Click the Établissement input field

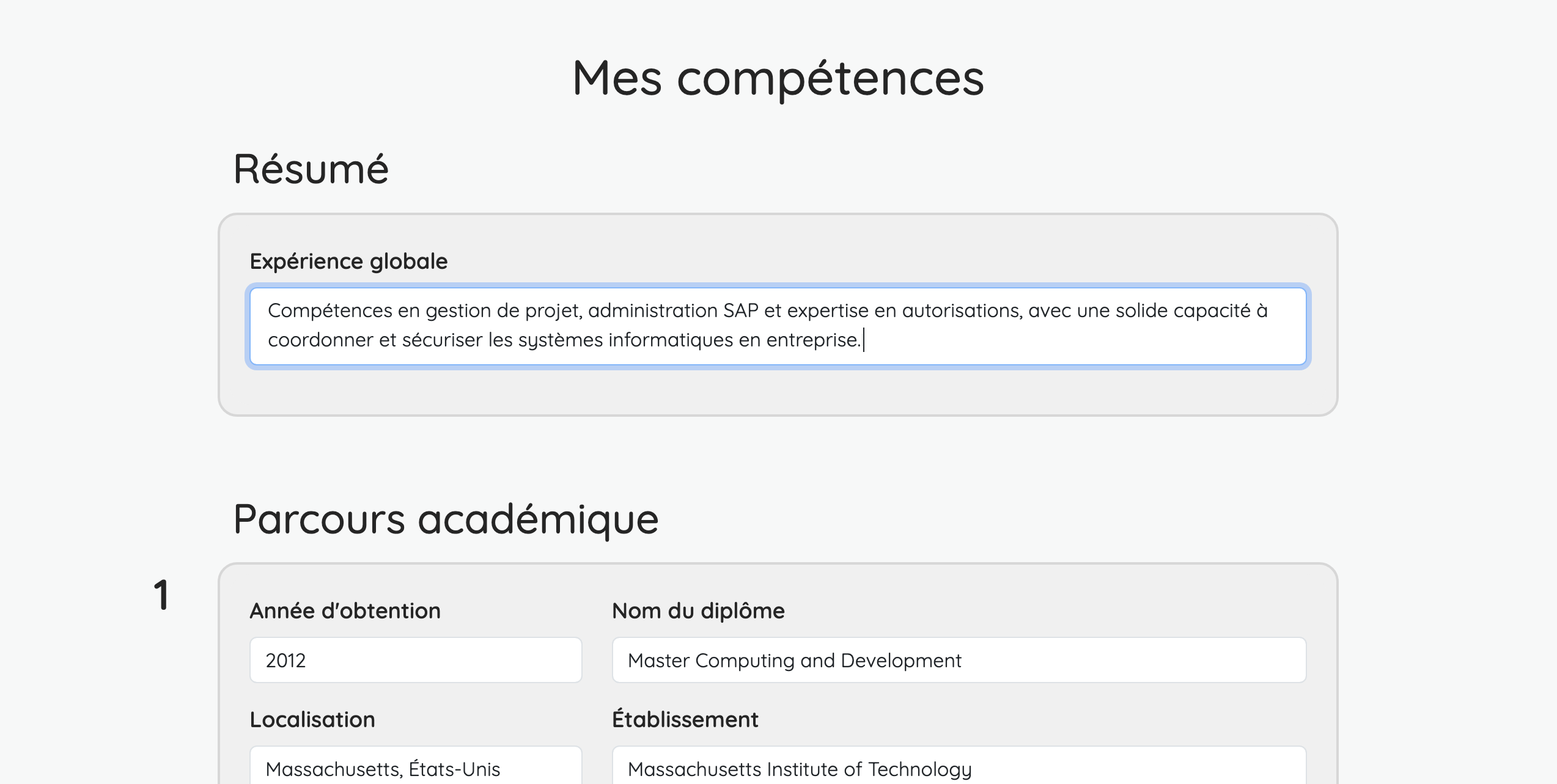click(959, 768)
